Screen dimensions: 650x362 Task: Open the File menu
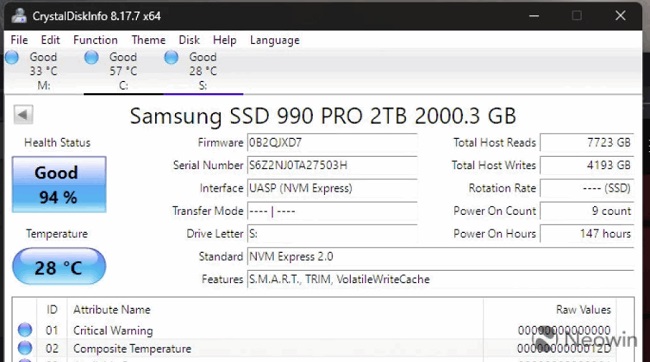point(19,40)
